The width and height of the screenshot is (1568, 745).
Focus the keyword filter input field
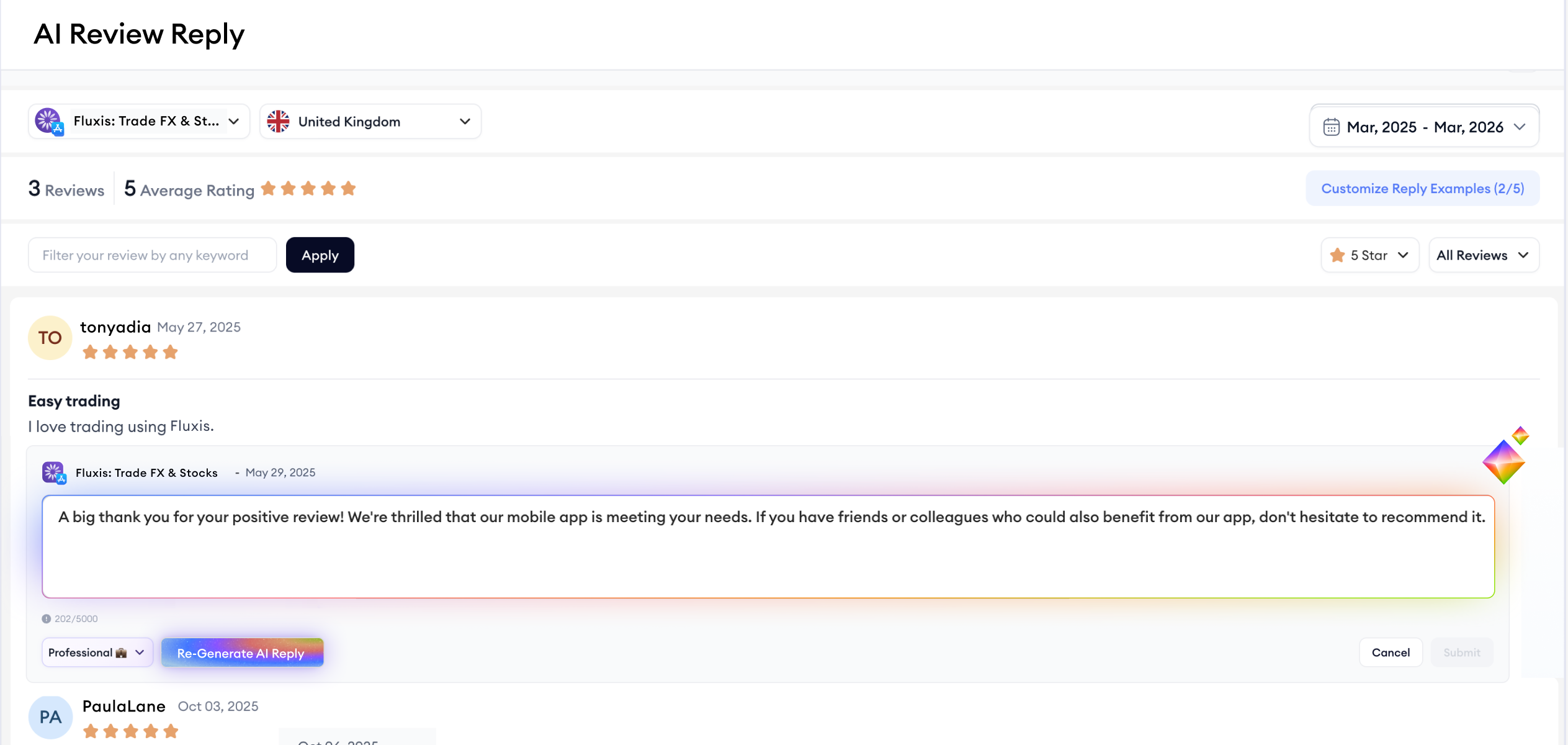152,255
